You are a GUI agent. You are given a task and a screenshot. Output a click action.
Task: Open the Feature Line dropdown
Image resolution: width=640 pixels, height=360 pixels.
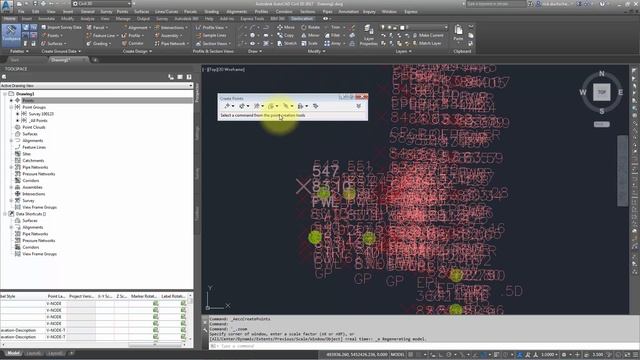click(x=101, y=36)
